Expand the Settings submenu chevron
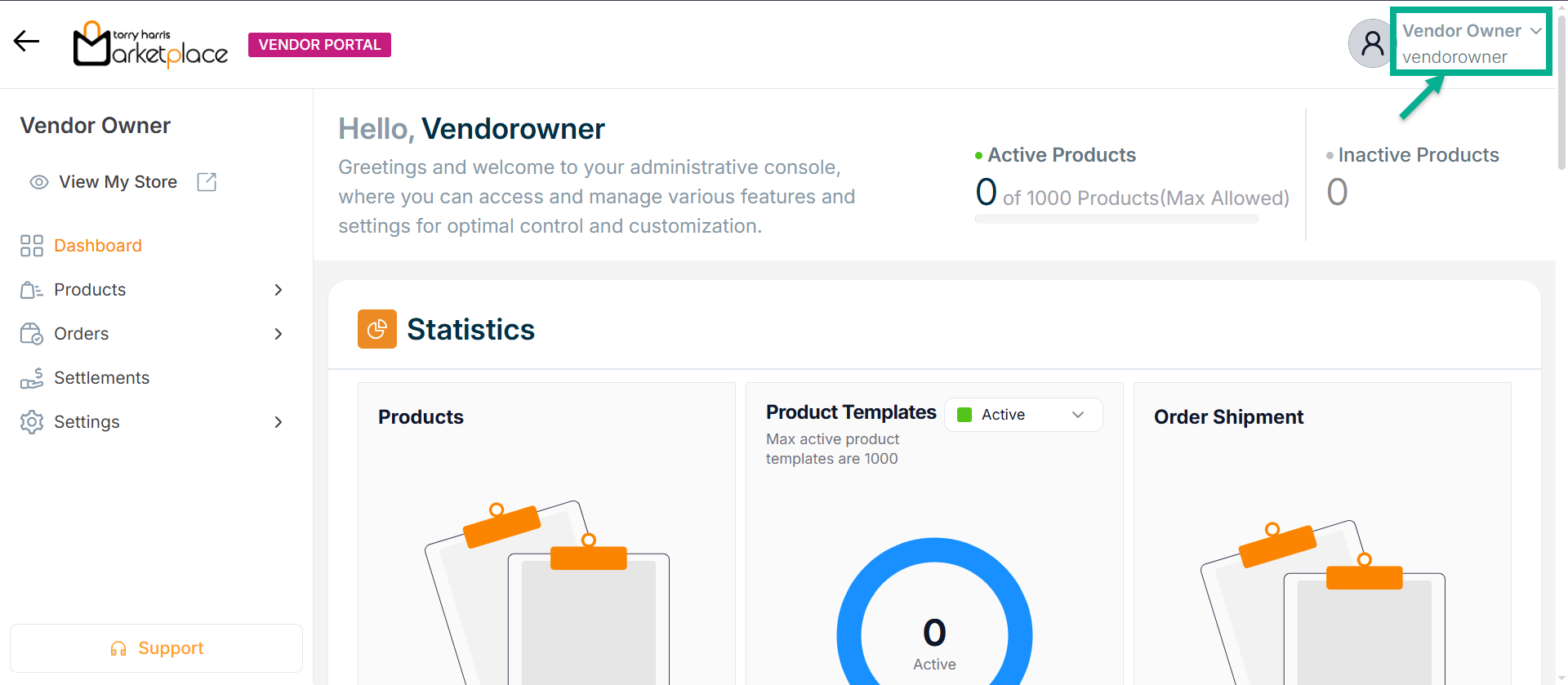Screen dimensions: 1568x685 click(278, 422)
